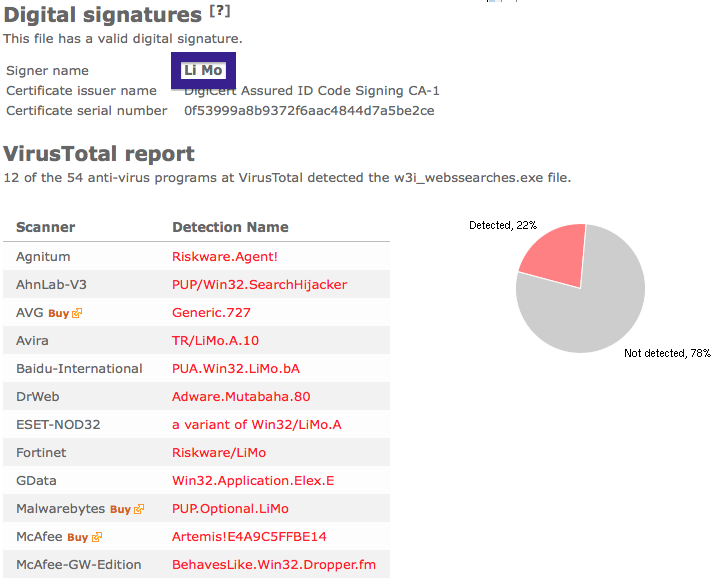The width and height of the screenshot is (715, 583).
Task: Open AVG external link icon
Action: click(77, 313)
